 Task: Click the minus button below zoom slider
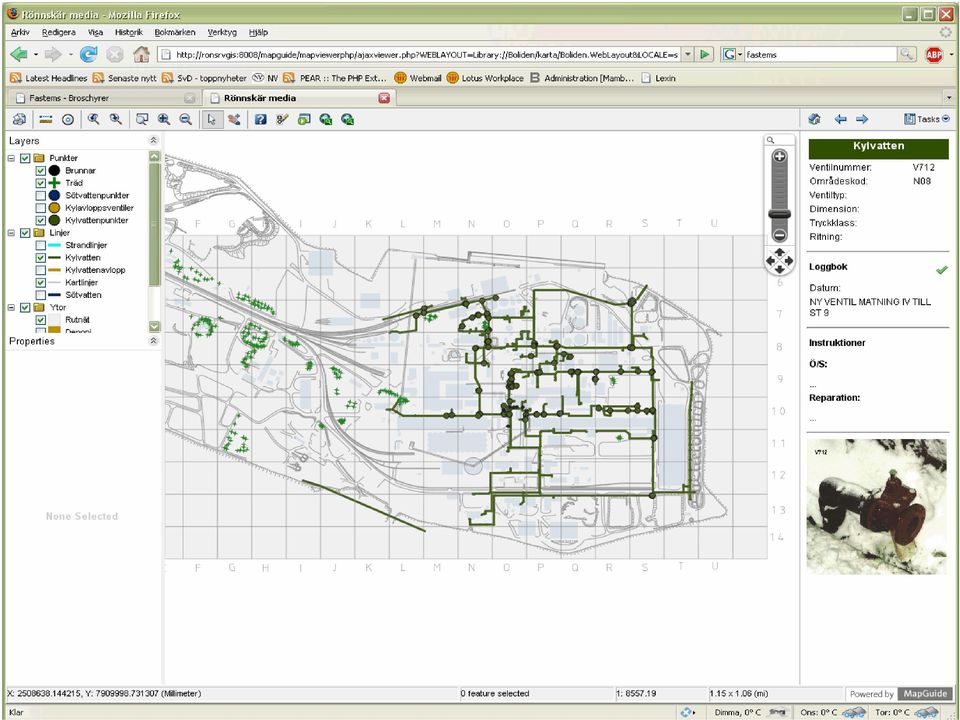(x=779, y=235)
